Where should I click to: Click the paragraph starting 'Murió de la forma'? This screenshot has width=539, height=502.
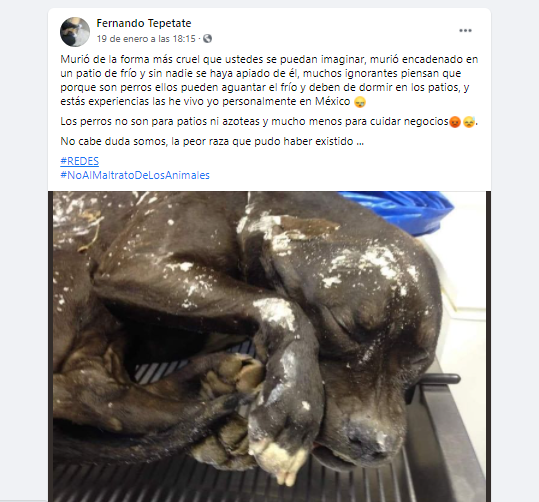click(270, 80)
